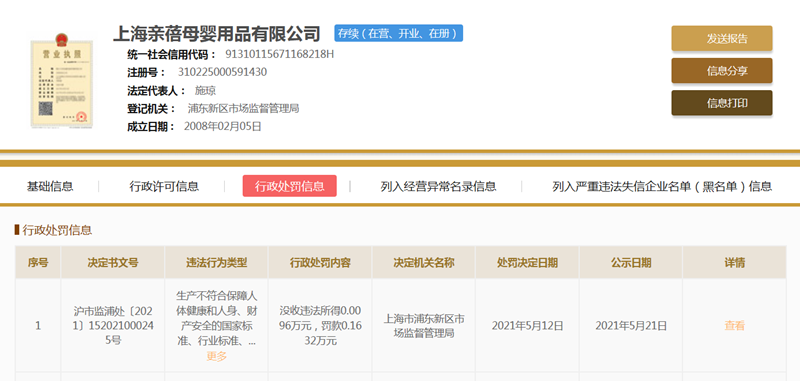Click the 决定书文号 column header
Viewport: 800px width, 381px height.
point(113,263)
